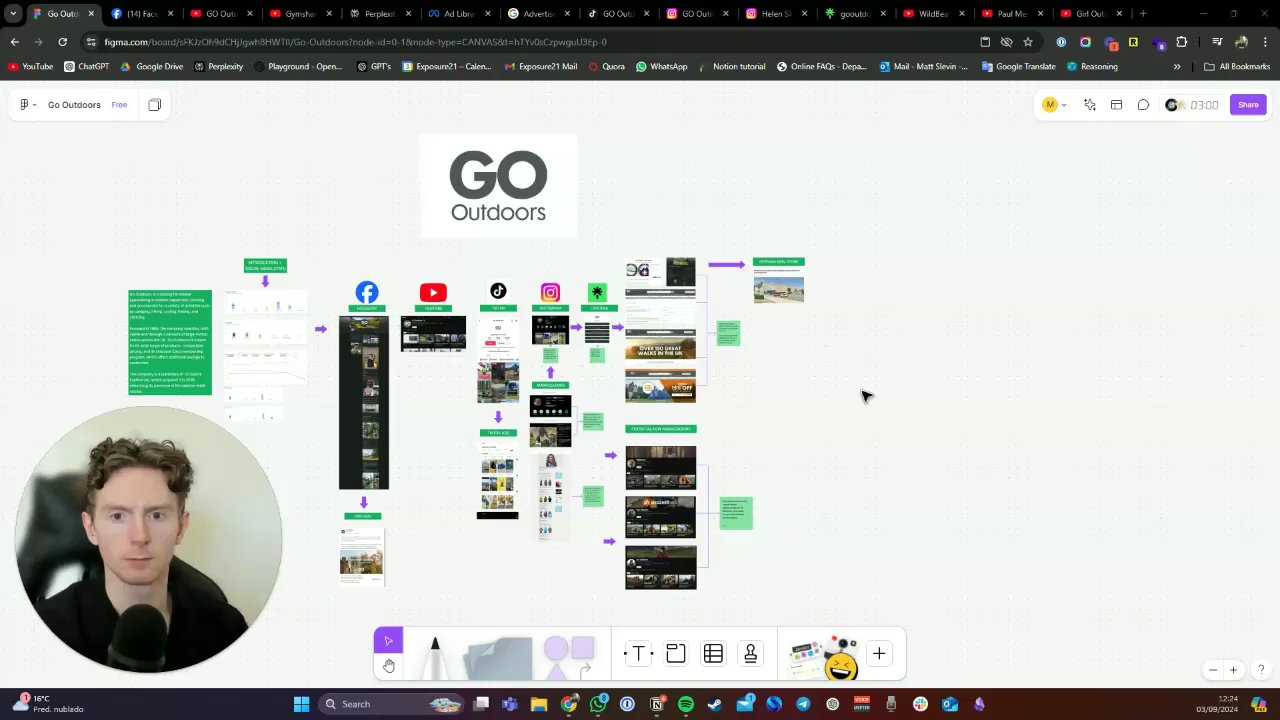Switch to the Facebook (14) tab
The height and width of the screenshot is (720, 1280).
[141, 14]
